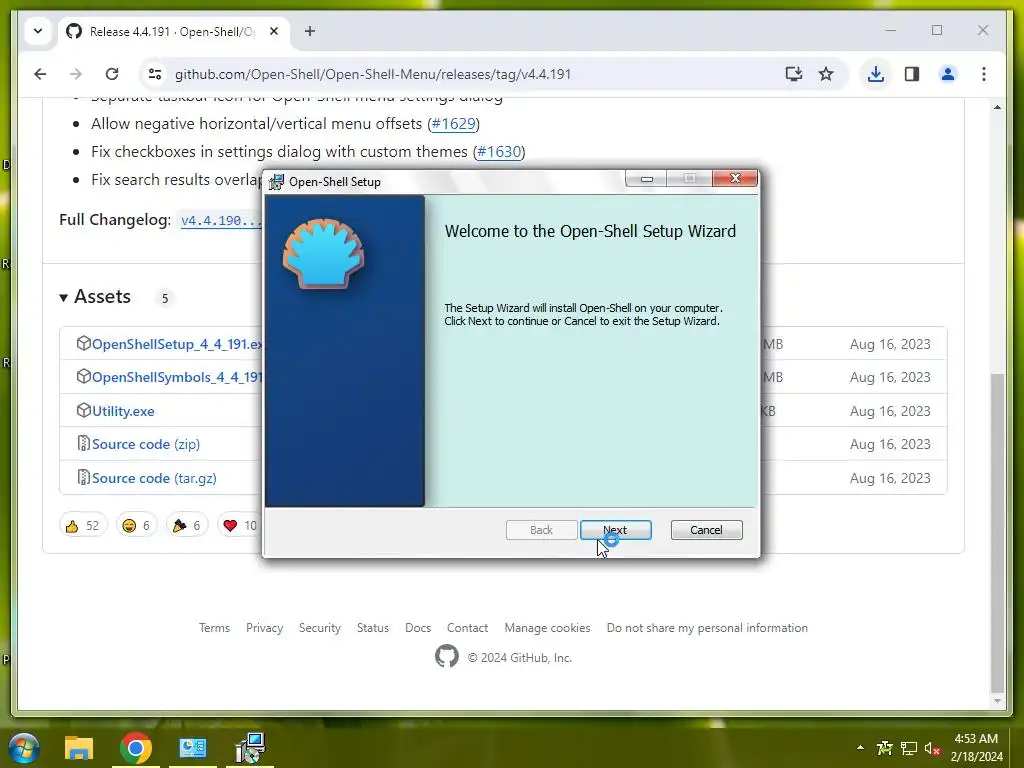The image size is (1024, 768).
Task: Click Chrome icon in taskbar
Action: click(136, 748)
